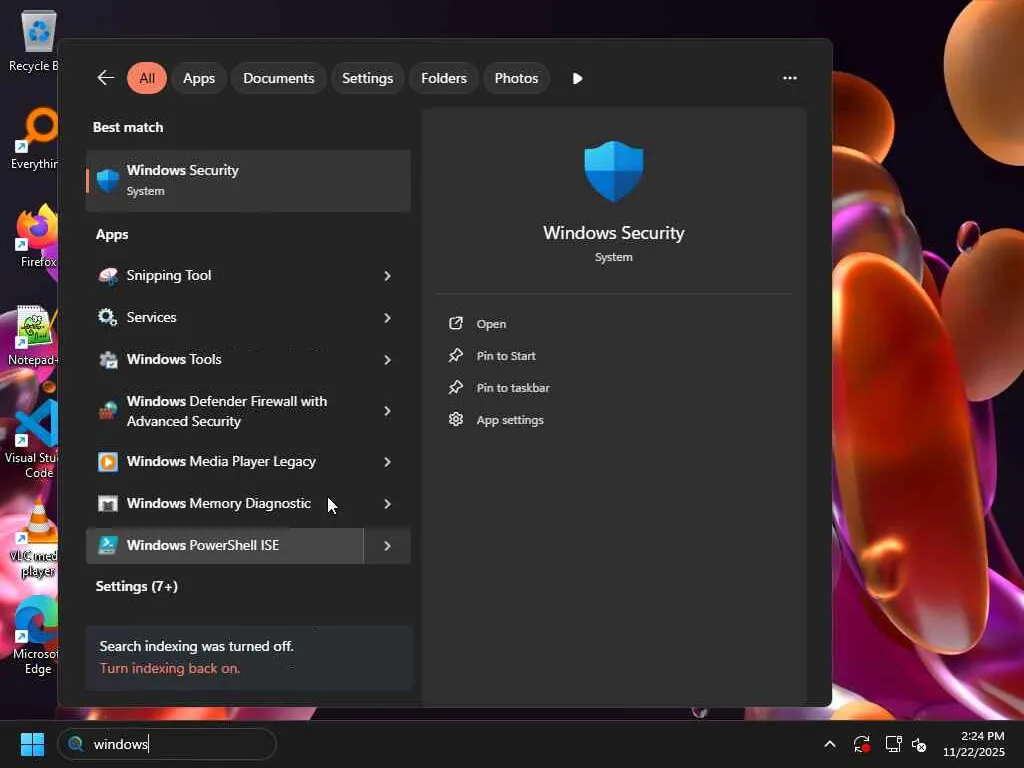Expand Windows Memory Diagnostic chevron
Viewport: 1024px width, 768px height.
387,504
